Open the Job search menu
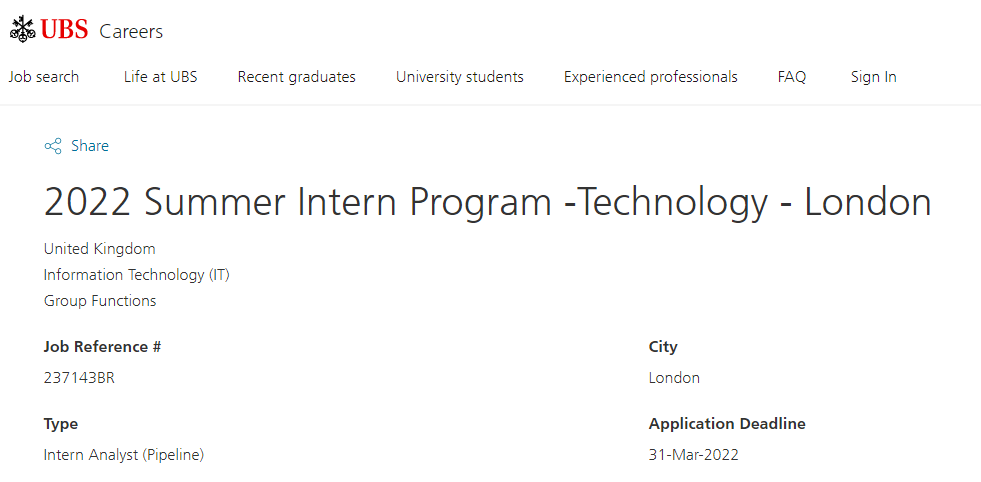The image size is (981, 482). 44,77
